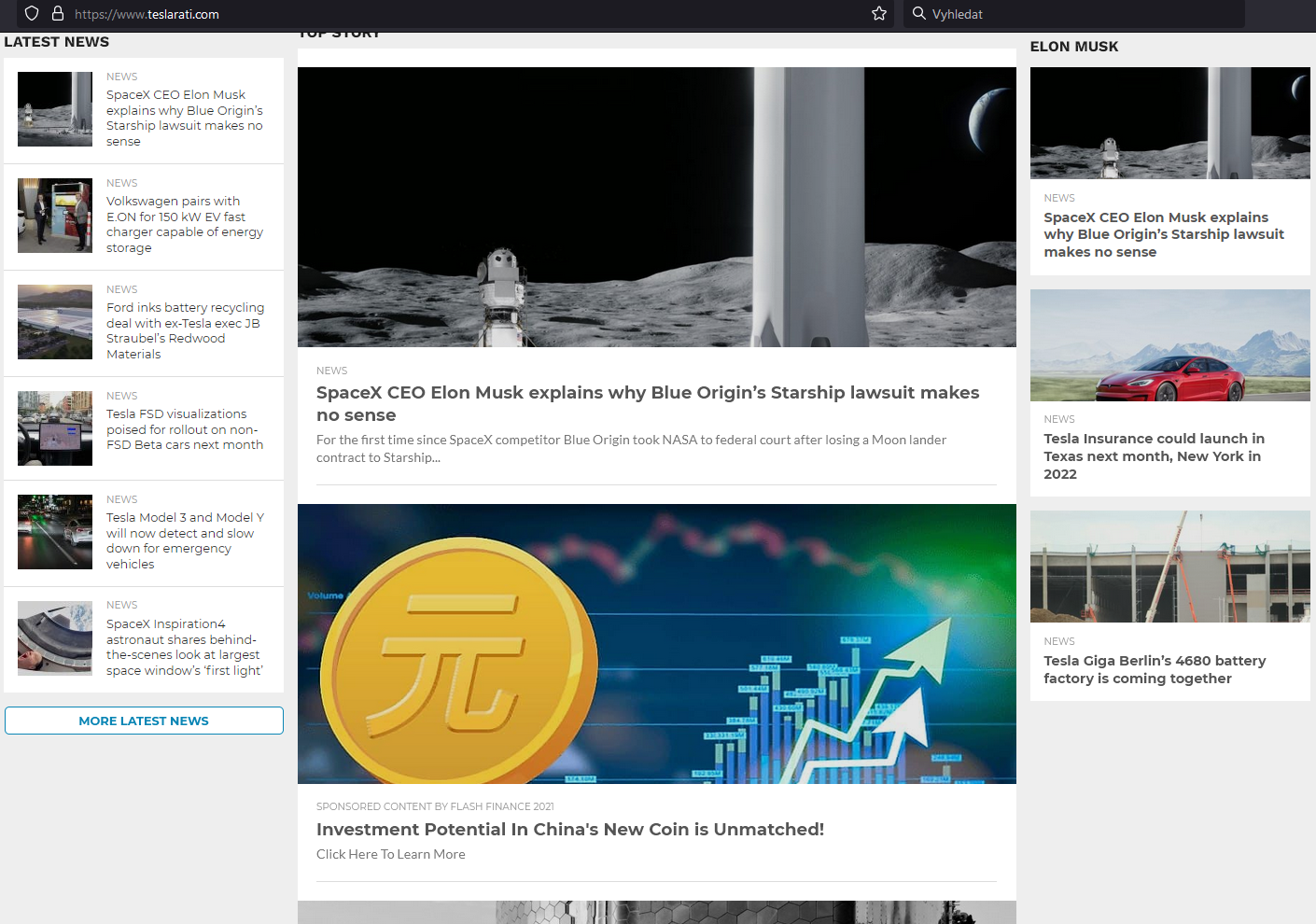The image size is (1316, 924).
Task: Click Sponsored Content by Flash Finance label
Action: click(x=435, y=806)
